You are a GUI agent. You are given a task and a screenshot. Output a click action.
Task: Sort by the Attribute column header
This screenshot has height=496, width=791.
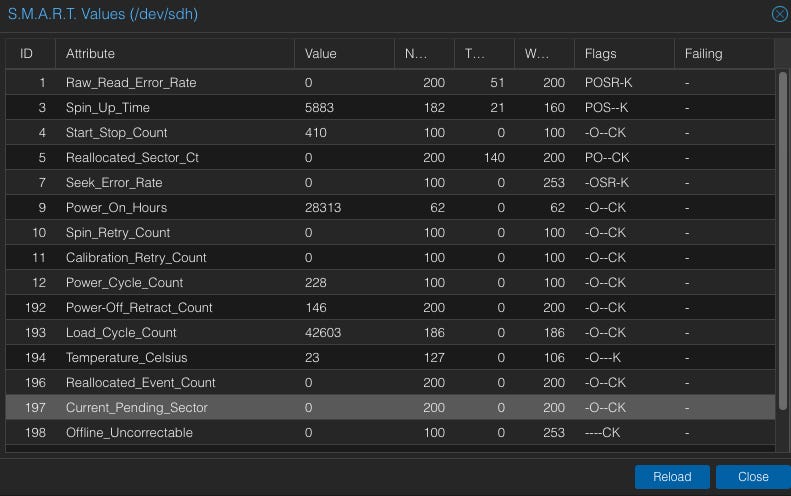(175, 53)
